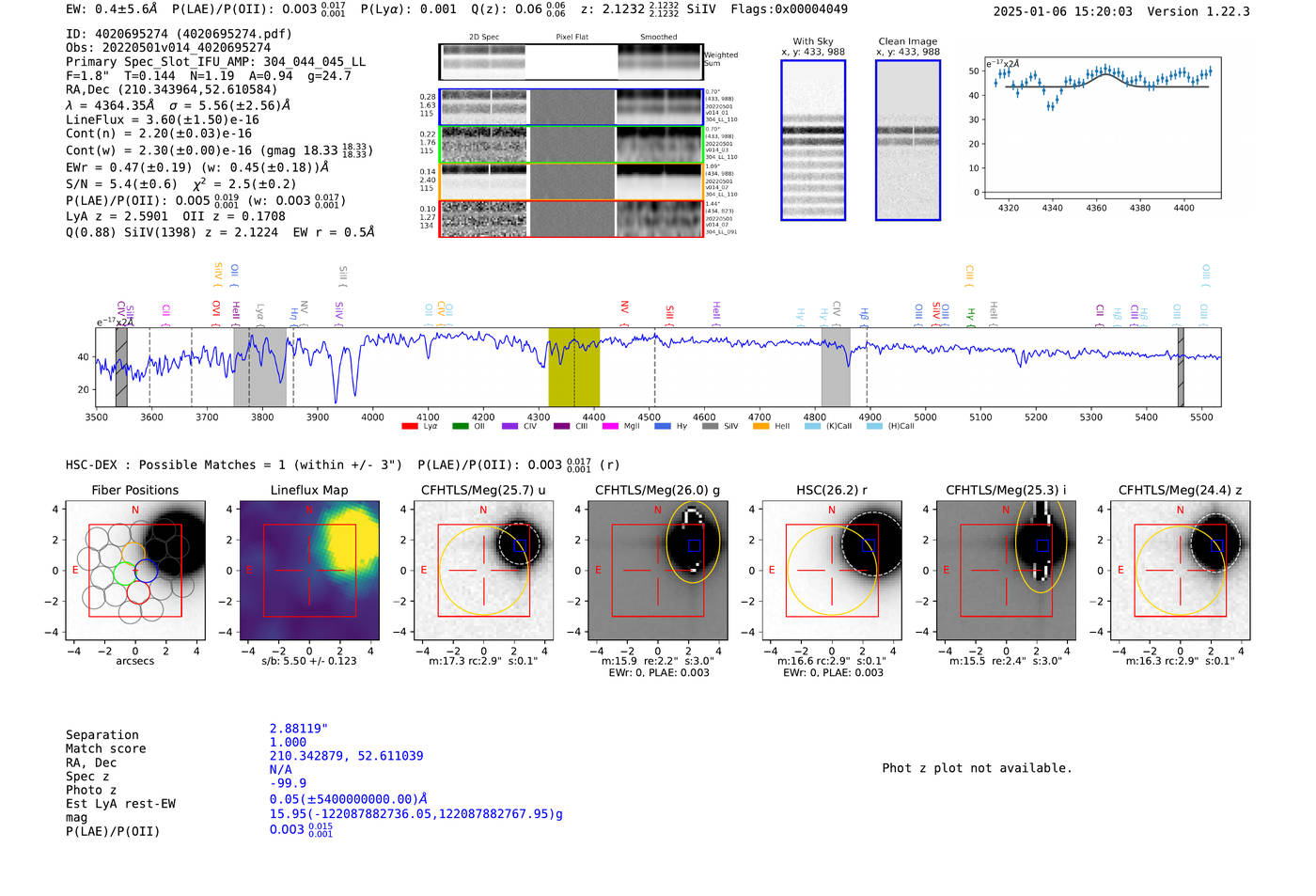Open the Lineflux Map image
Viewport: 1316px width, 896px height.
(x=309, y=570)
